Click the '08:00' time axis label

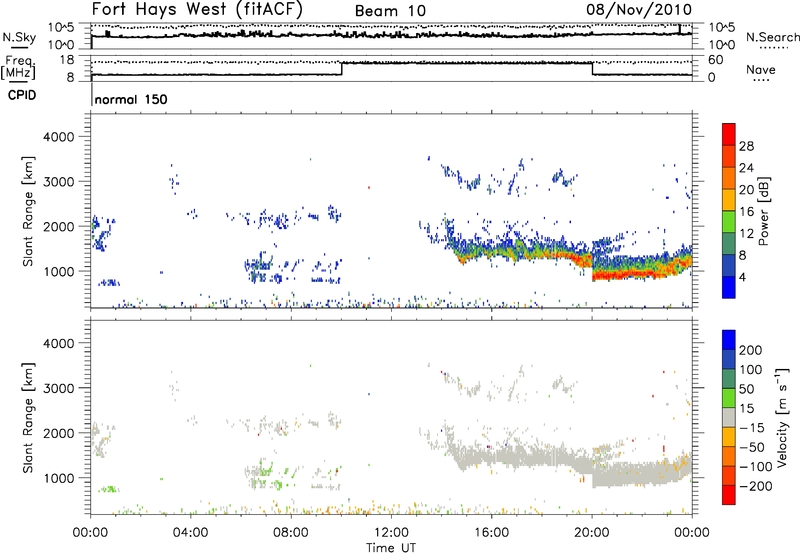pos(291,533)
